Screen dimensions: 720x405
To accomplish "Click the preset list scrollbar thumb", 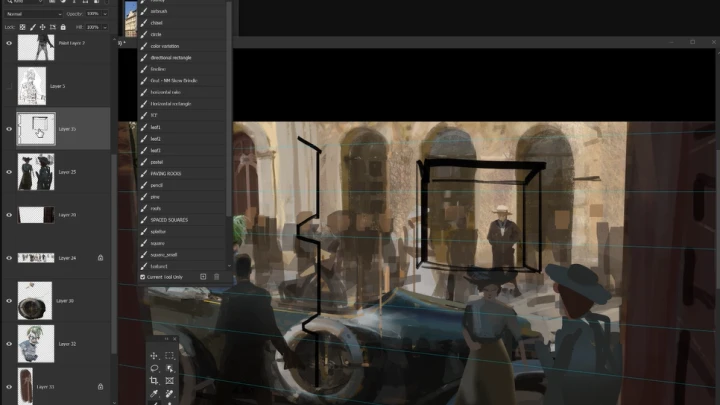I will coord(229,108).
